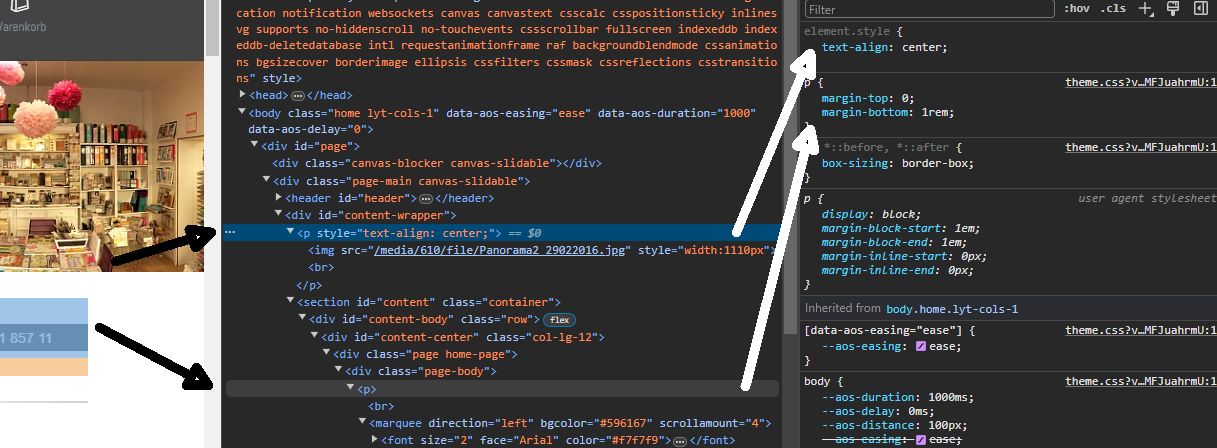Select the margin-top: 0 declaration
The image size is (1217, 448).
point(867,98)
